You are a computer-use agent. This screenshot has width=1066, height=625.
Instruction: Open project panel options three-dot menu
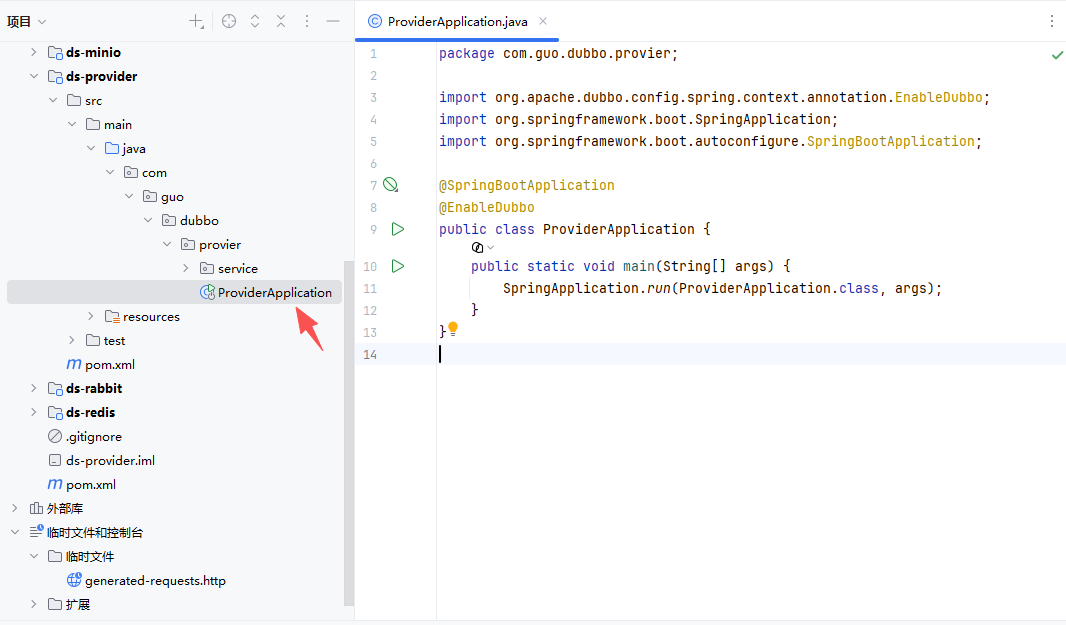click(x=307, y=22)
